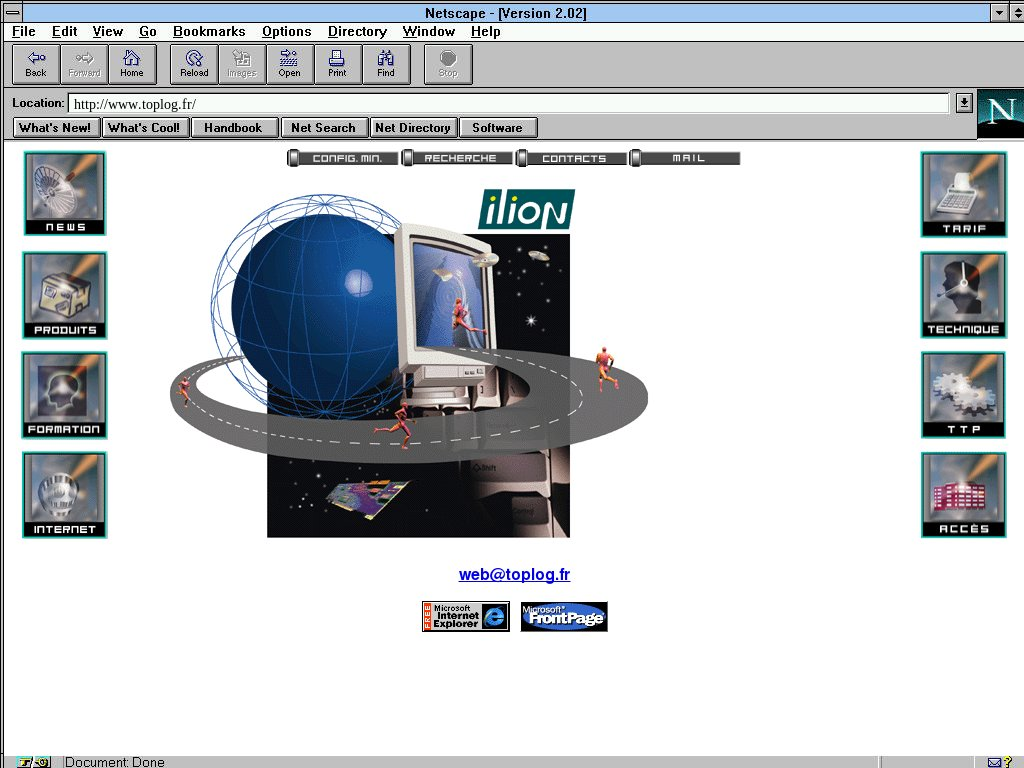Open the ACCÈS building icon

(963, 495)
